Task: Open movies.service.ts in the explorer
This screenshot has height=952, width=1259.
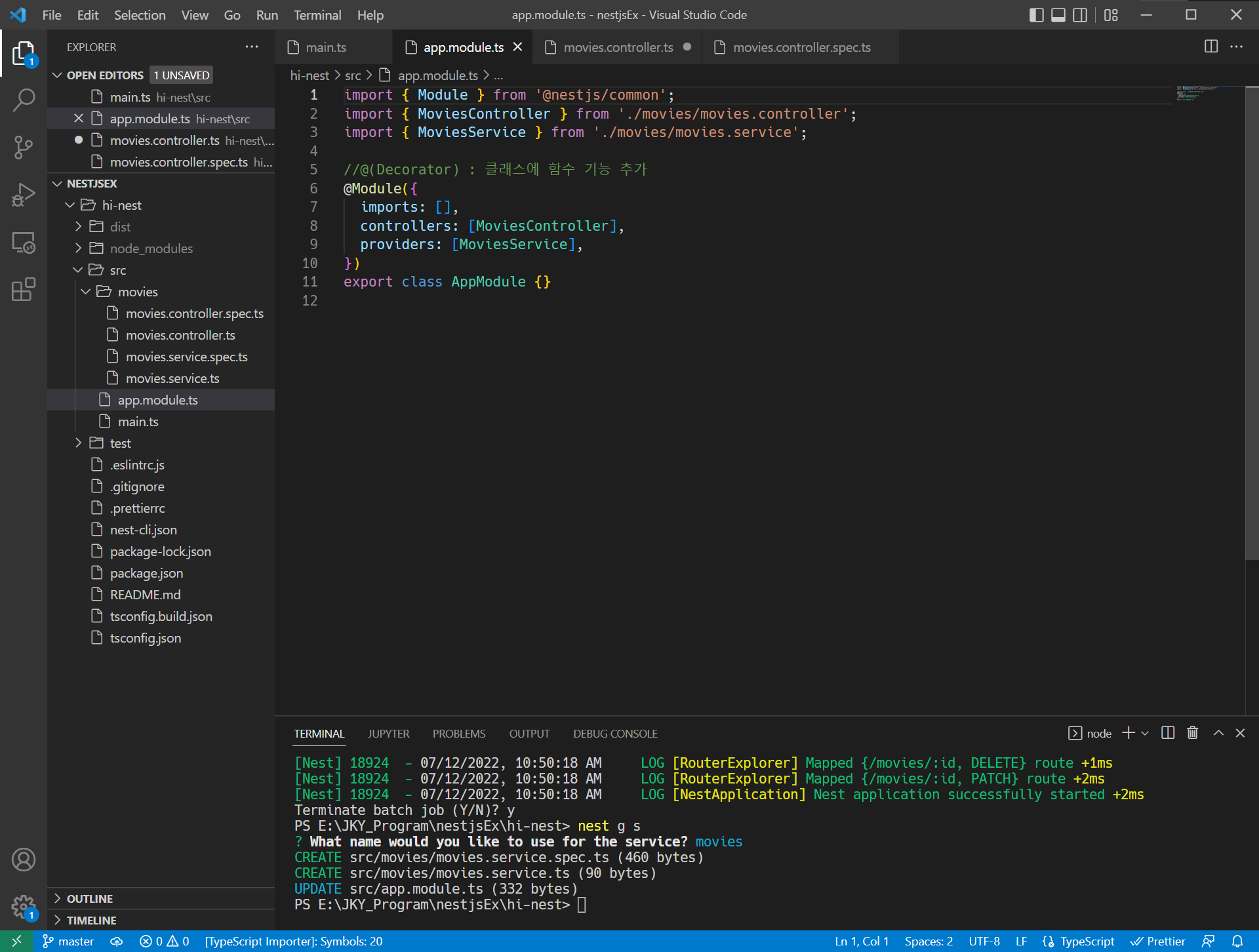Action: click(172, 378)
